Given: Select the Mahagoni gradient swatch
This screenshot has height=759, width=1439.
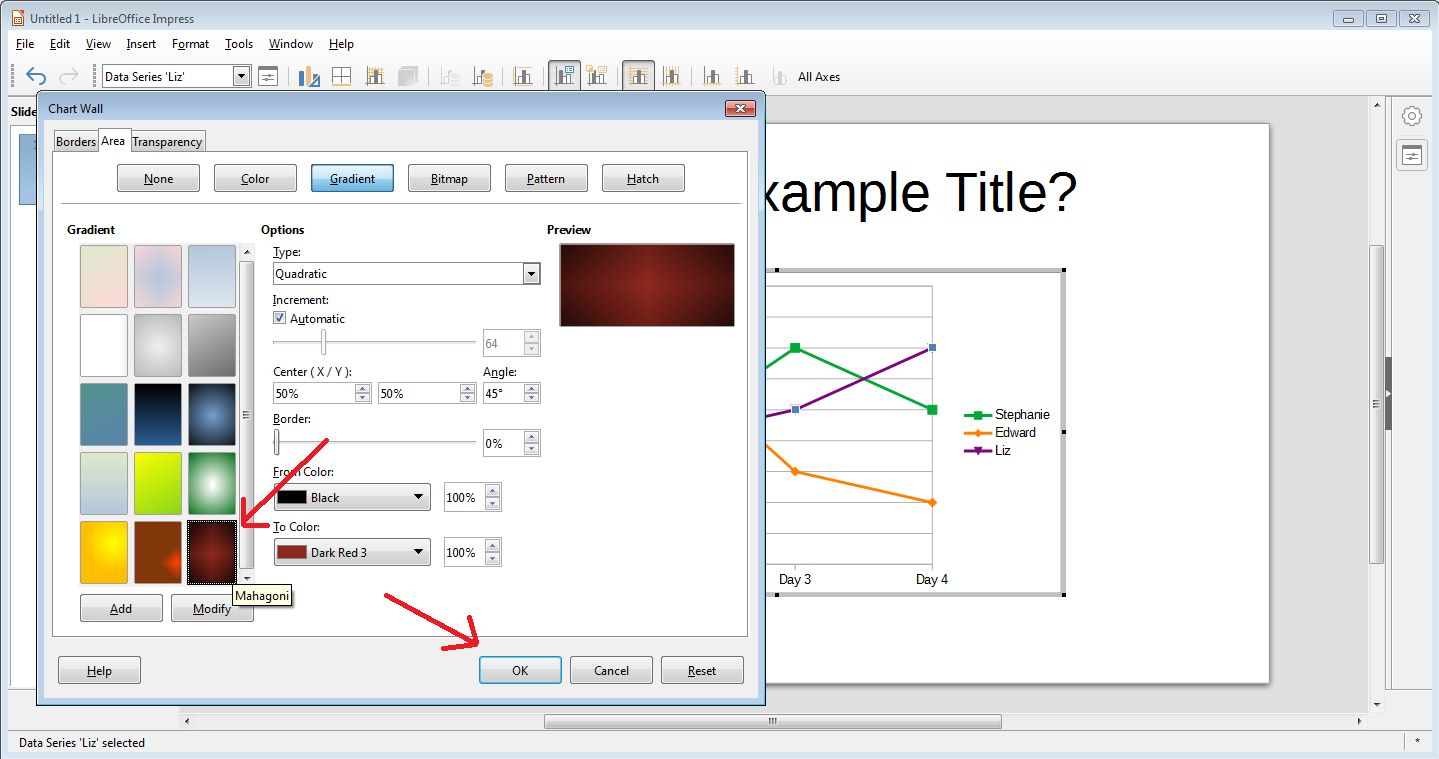Looking at the screenshot, I should coord(212,552).
